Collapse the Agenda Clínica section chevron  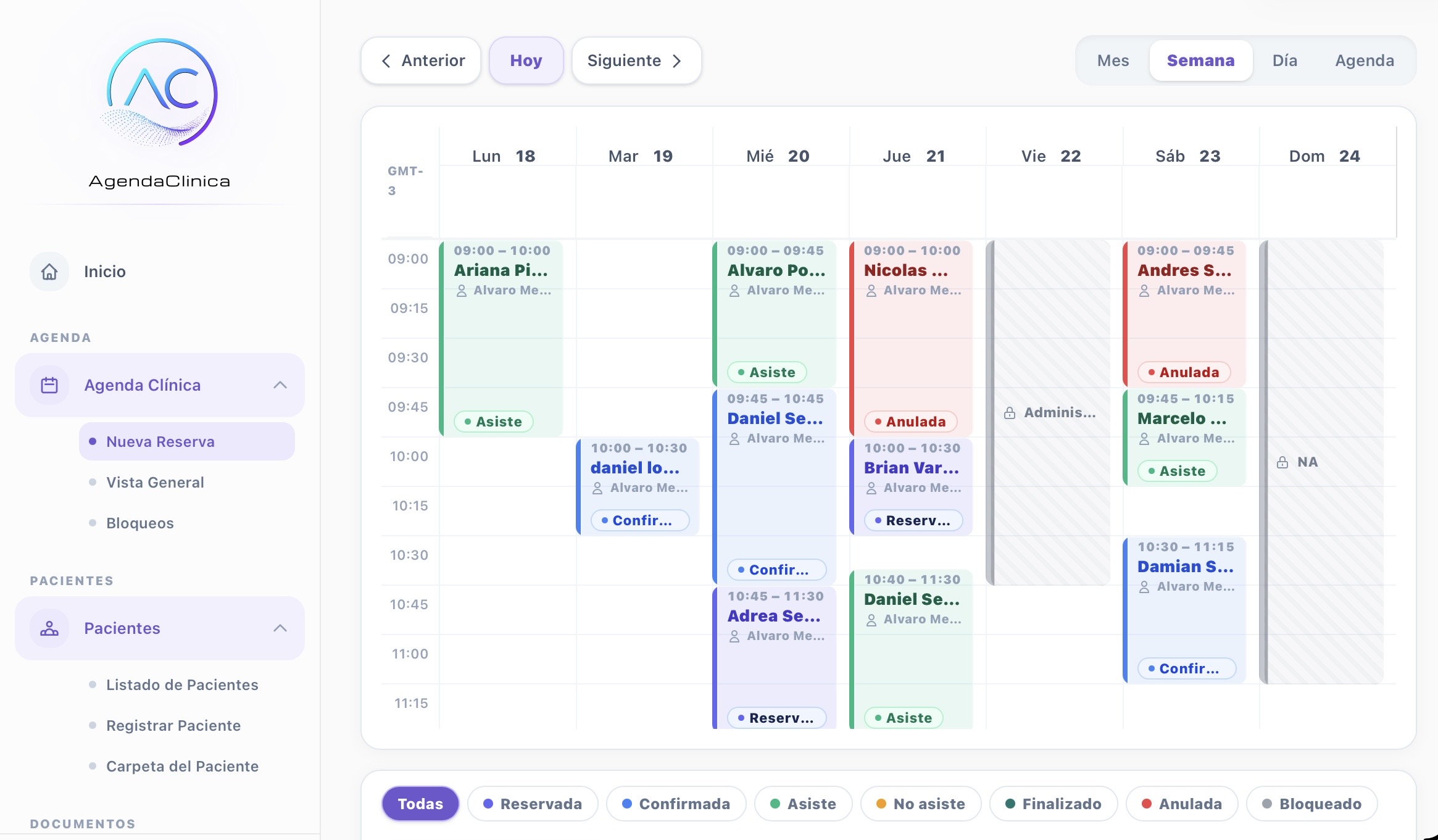pyautogui.click(x=280, y=385)
